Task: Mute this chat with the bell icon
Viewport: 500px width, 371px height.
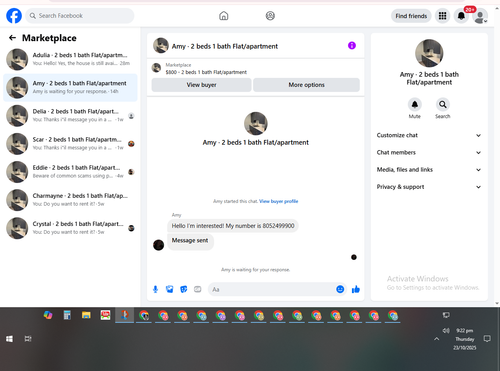Action: tap(415, 105)
